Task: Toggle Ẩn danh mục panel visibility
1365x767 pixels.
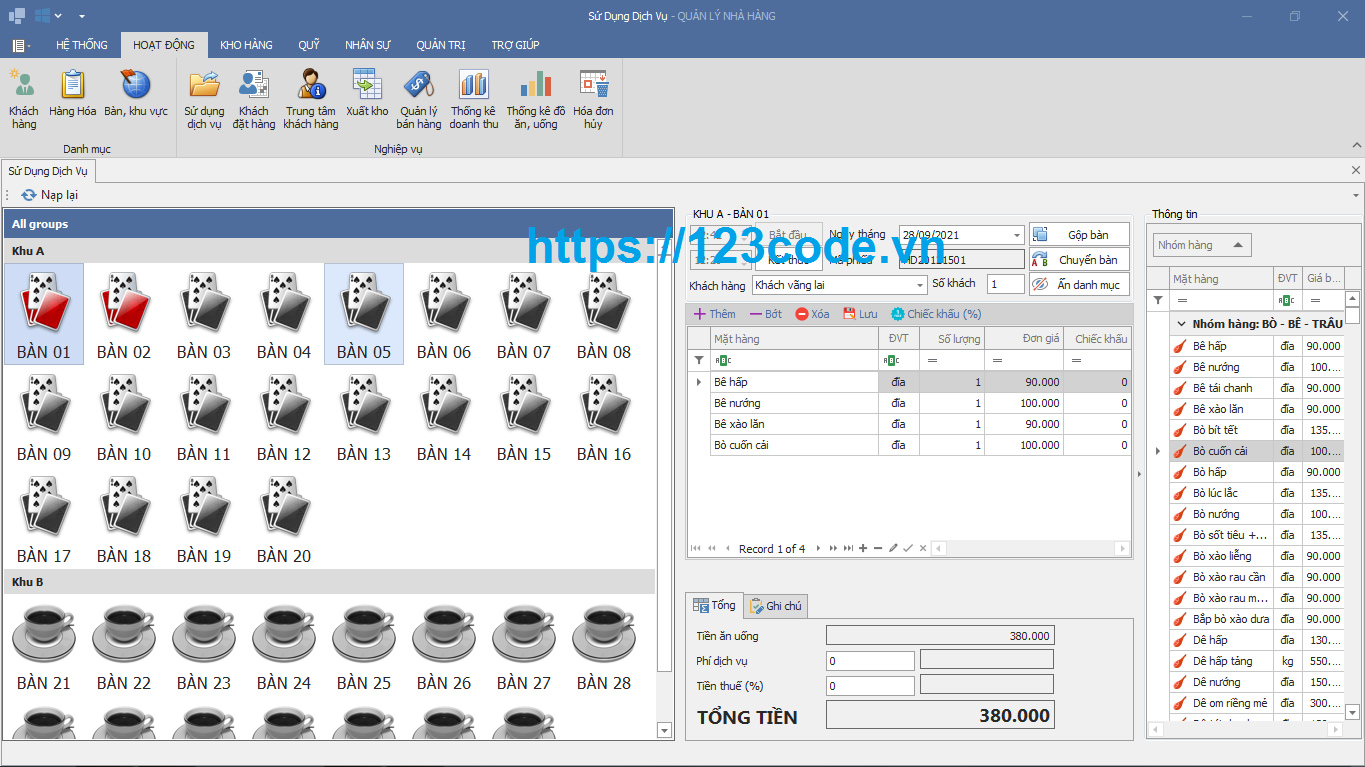Action: 1079,285
